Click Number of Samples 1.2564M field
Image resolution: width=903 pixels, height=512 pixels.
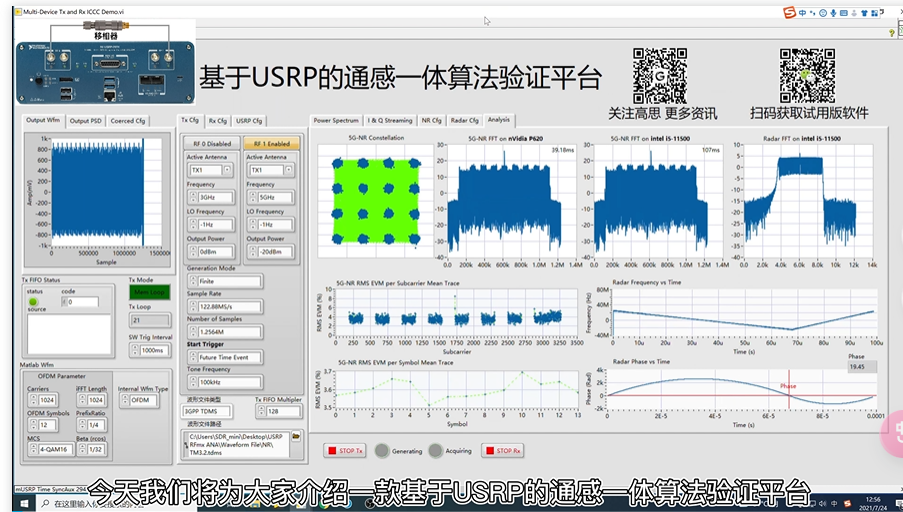pyautogui.click(x=225, y=332)
